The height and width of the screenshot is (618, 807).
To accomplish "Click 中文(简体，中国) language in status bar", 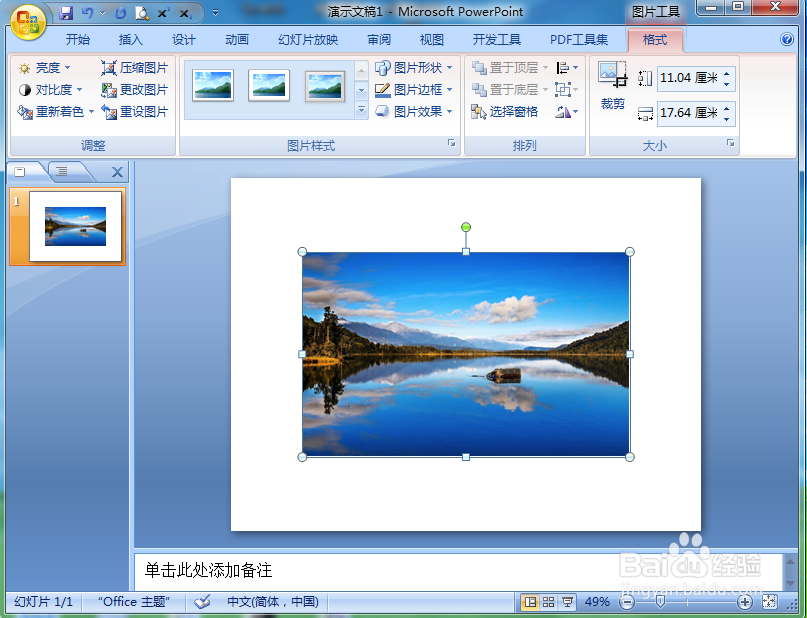I will click(x=273, y=602).
